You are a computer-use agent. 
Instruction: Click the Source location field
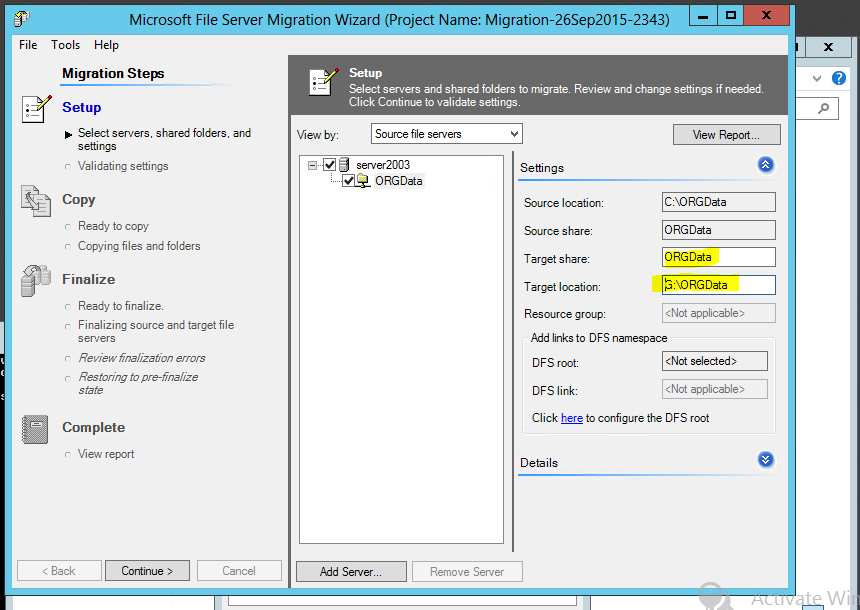(718, 202)
